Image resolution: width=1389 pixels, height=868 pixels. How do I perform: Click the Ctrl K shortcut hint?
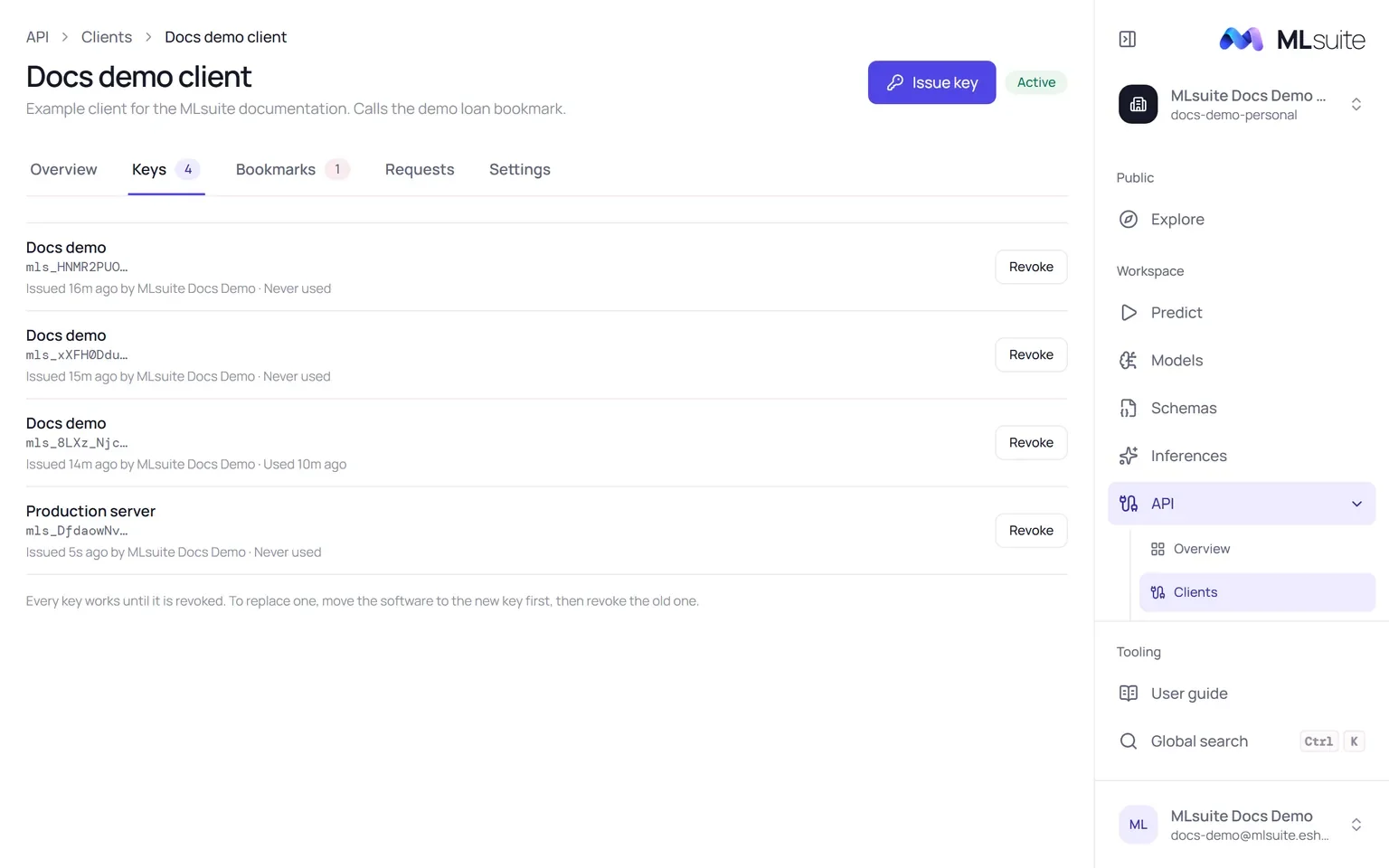[x=1333, y=741]
